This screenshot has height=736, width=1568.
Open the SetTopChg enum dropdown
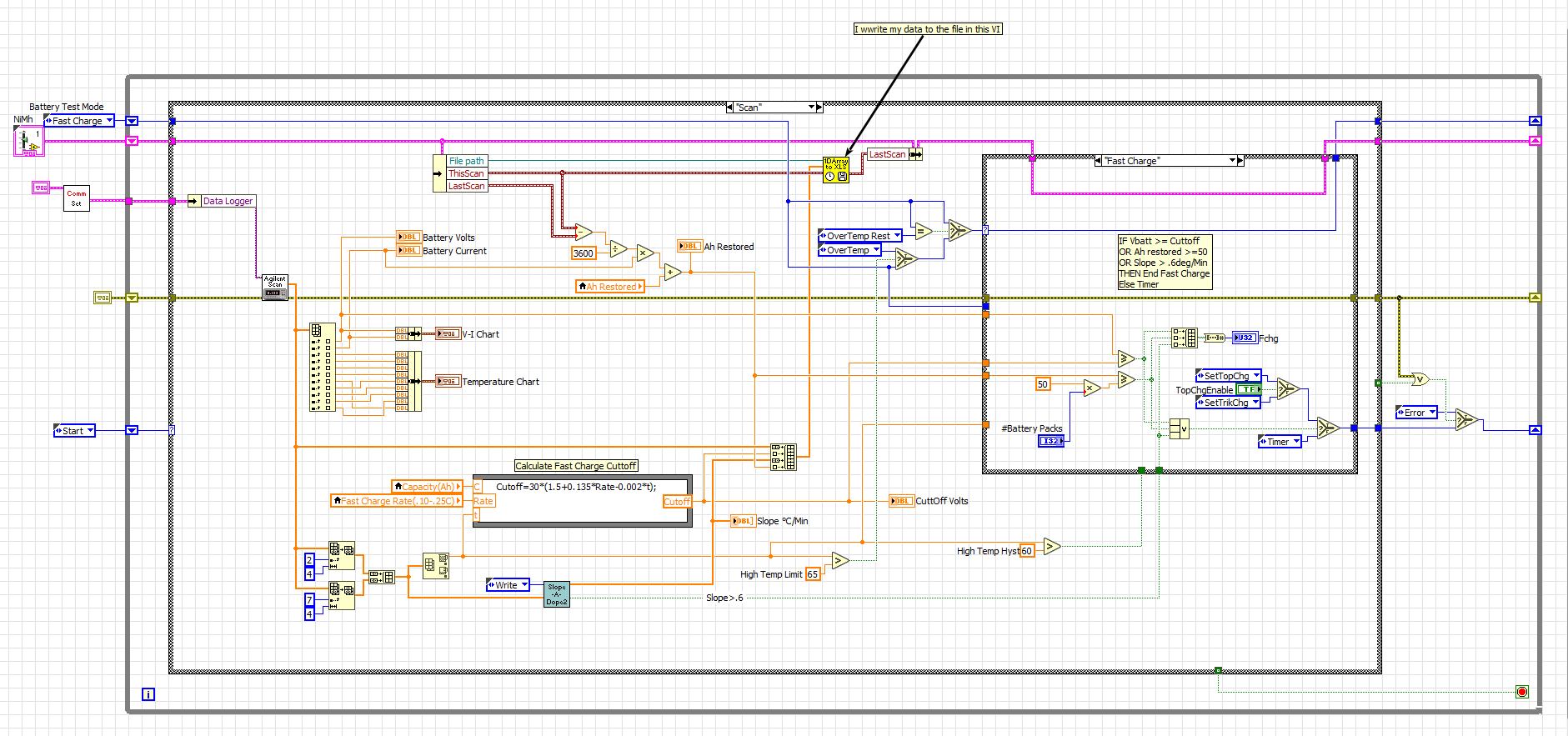(1229, 376)
